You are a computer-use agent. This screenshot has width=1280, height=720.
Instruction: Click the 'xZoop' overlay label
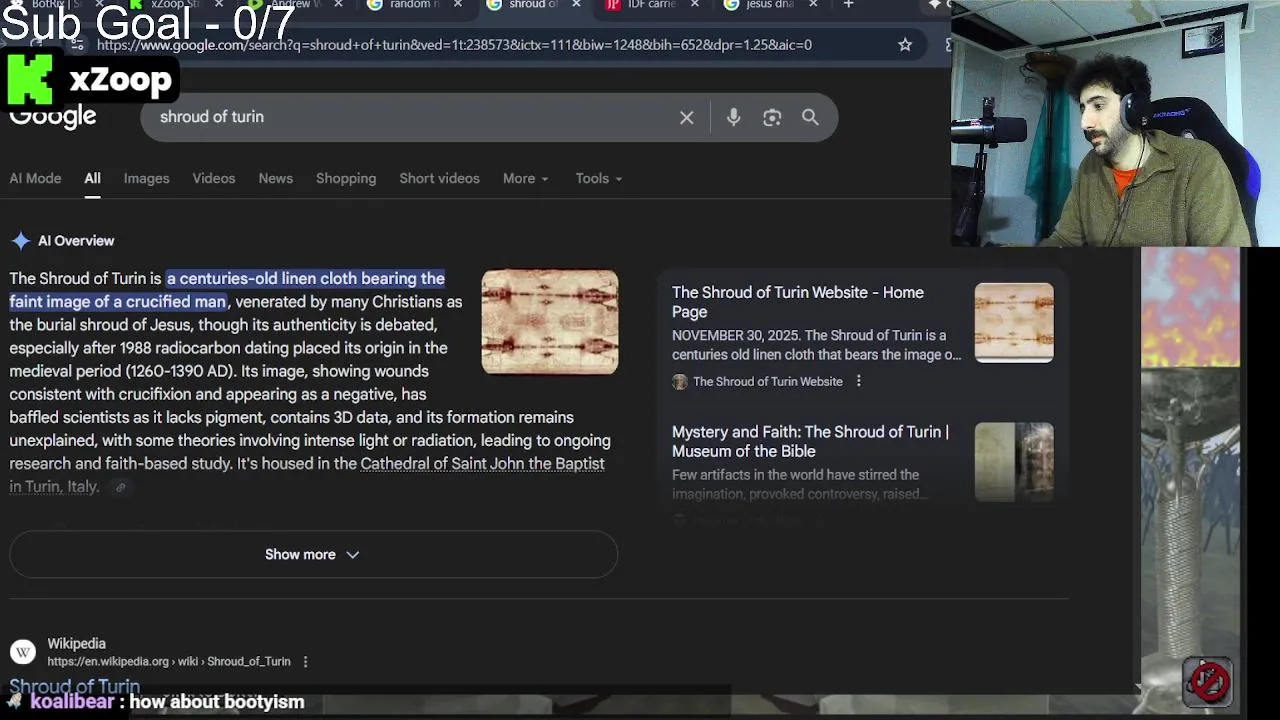tap(120, 79)
